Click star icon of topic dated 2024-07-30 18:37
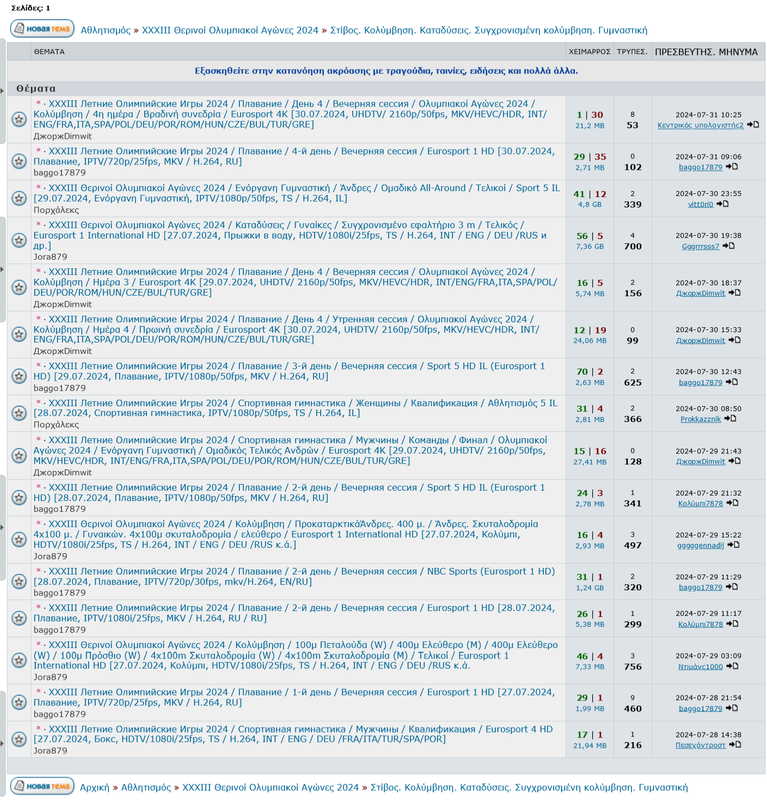Screen dimensions: 767x800 click(x=19, y=287)
